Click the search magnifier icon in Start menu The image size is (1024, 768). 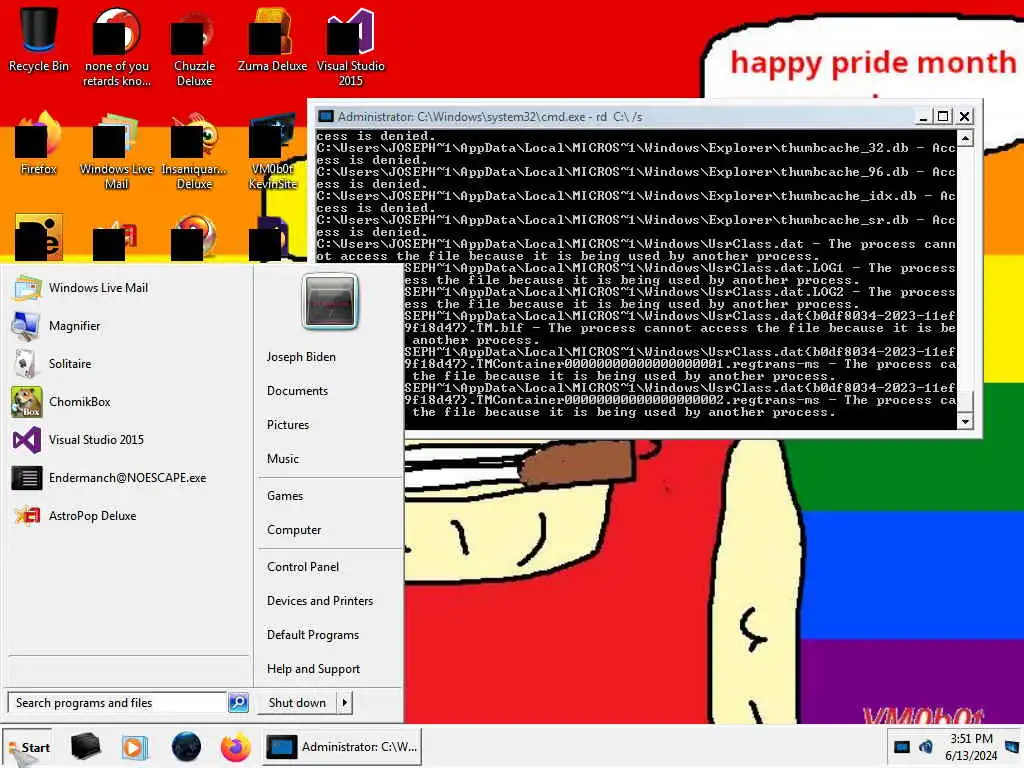click(x=238, y=703)
